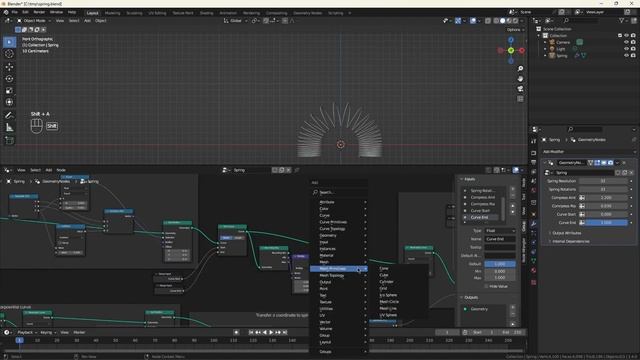
Task: Select the Scale tool in the viewport toolbar
Action: [x=9, y=91]
